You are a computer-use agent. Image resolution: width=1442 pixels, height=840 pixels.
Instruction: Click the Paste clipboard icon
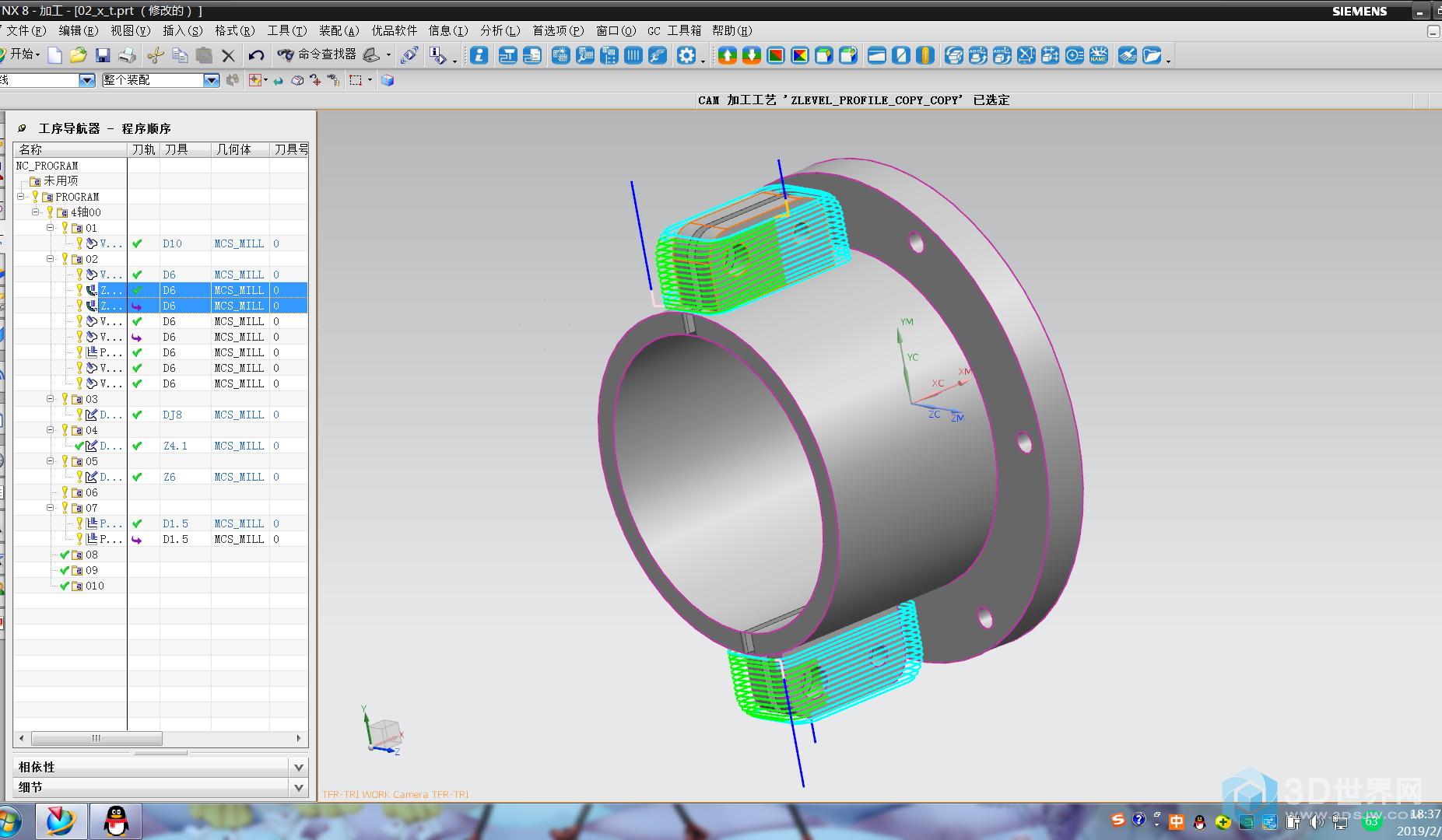[x=204, y=55]
